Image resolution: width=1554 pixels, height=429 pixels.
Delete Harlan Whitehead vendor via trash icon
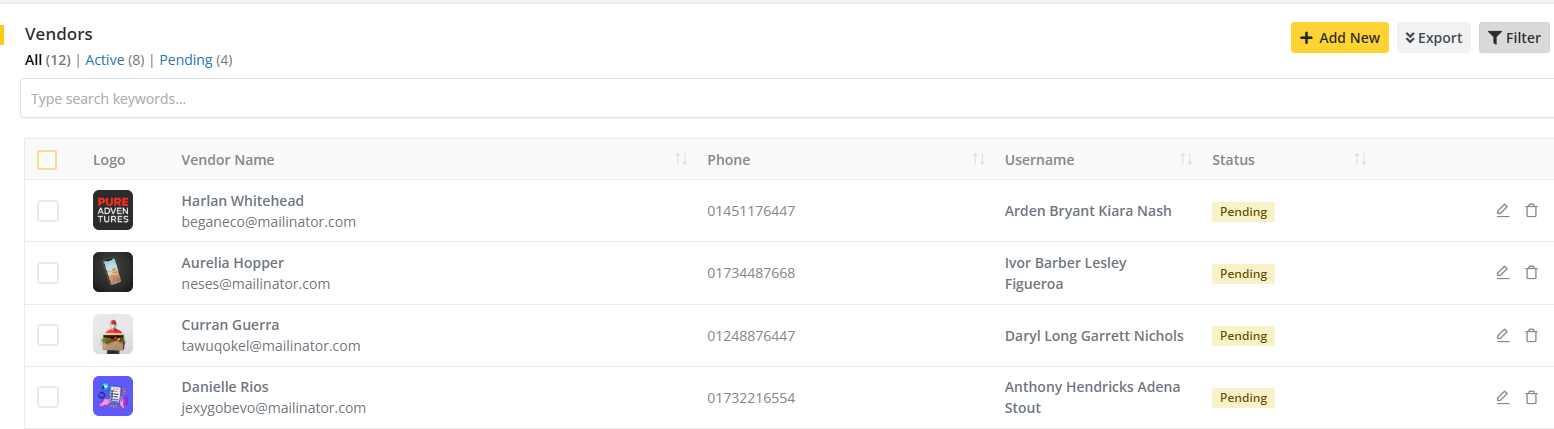tap(1531, 210)
